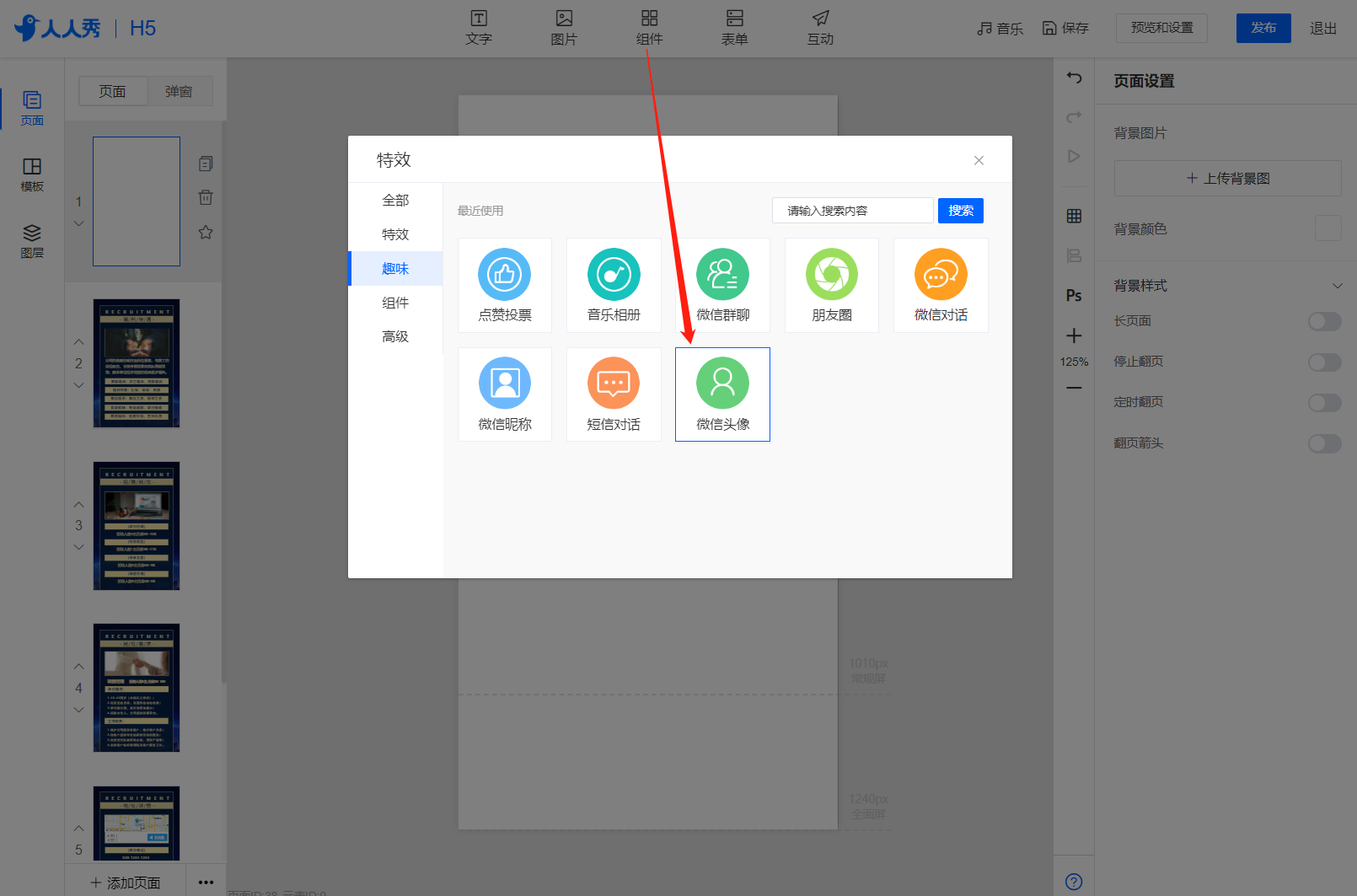Select the 高级 category in 特效 dialog

coord(395,336)
